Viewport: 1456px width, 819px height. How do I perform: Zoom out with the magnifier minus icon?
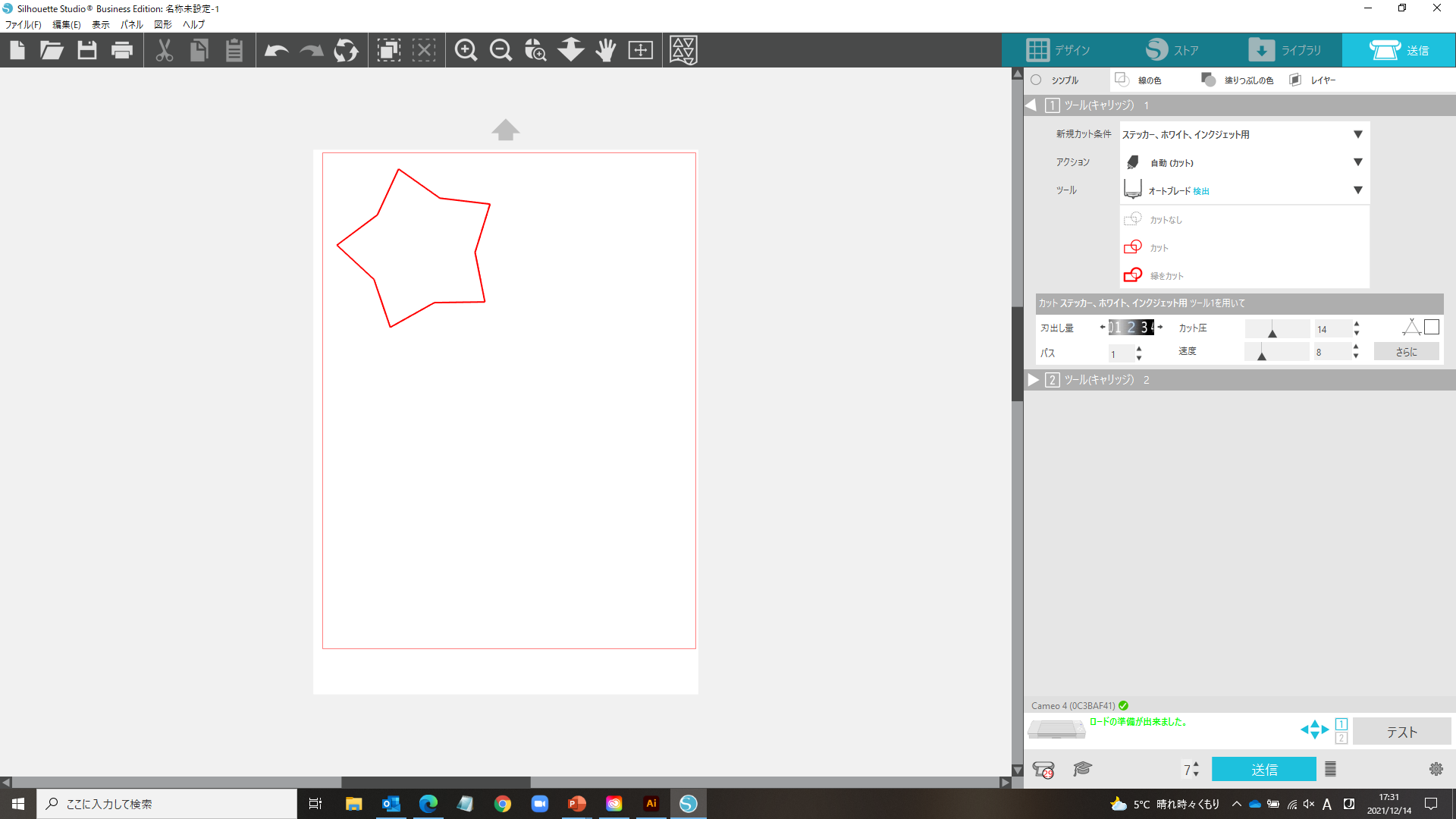(x=500, y=50)
